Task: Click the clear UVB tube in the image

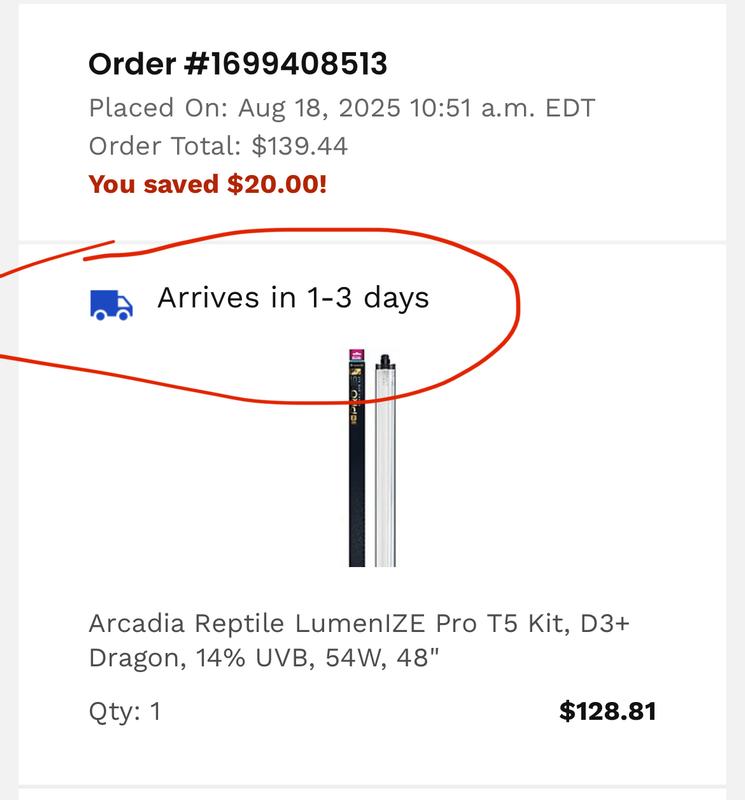Action: tap(384, 470)
